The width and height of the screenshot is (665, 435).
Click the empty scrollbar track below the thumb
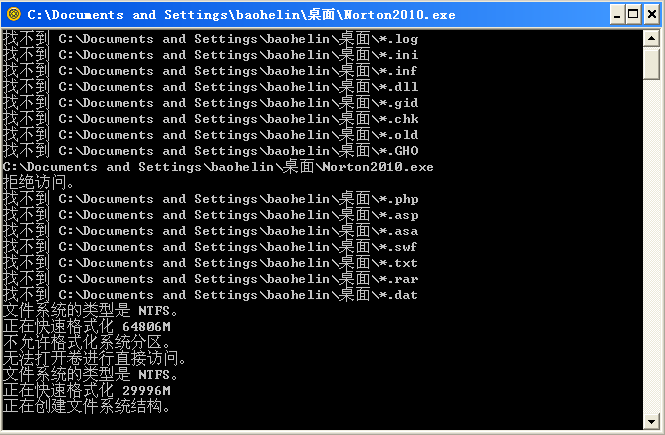point(651,250)
